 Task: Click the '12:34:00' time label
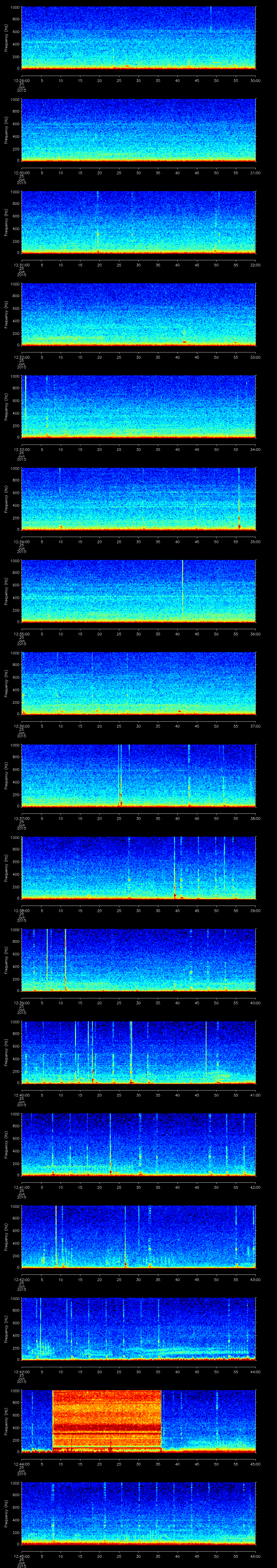(x=22, y=542)
